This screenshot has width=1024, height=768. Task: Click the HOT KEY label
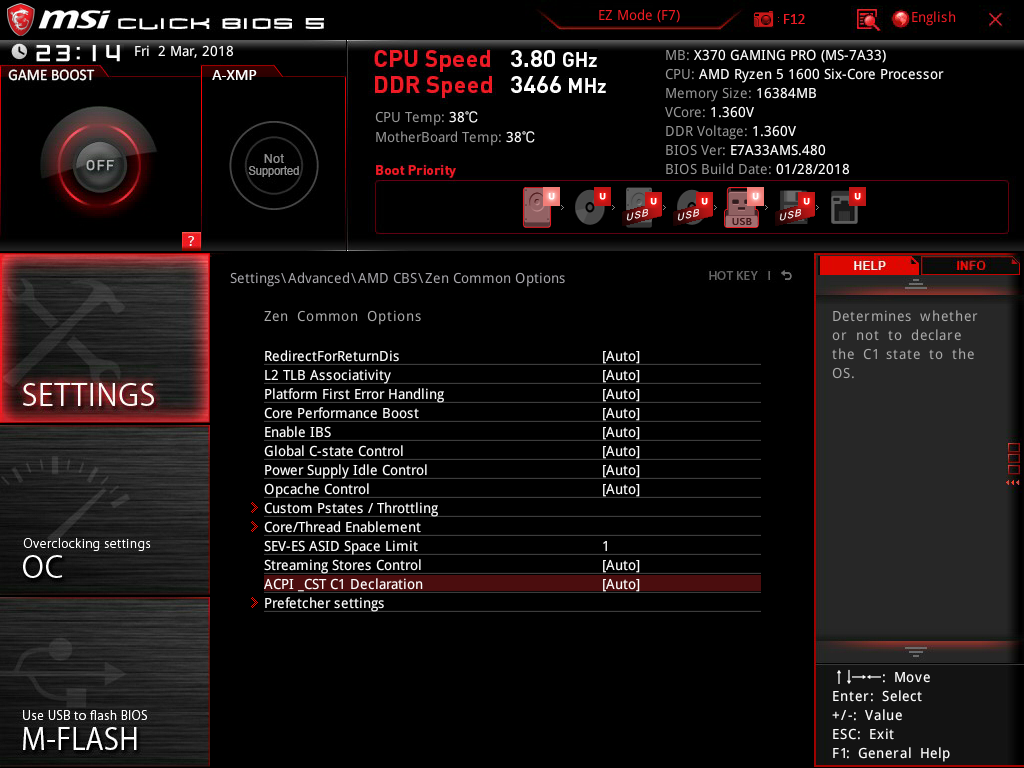pos(733,276)
